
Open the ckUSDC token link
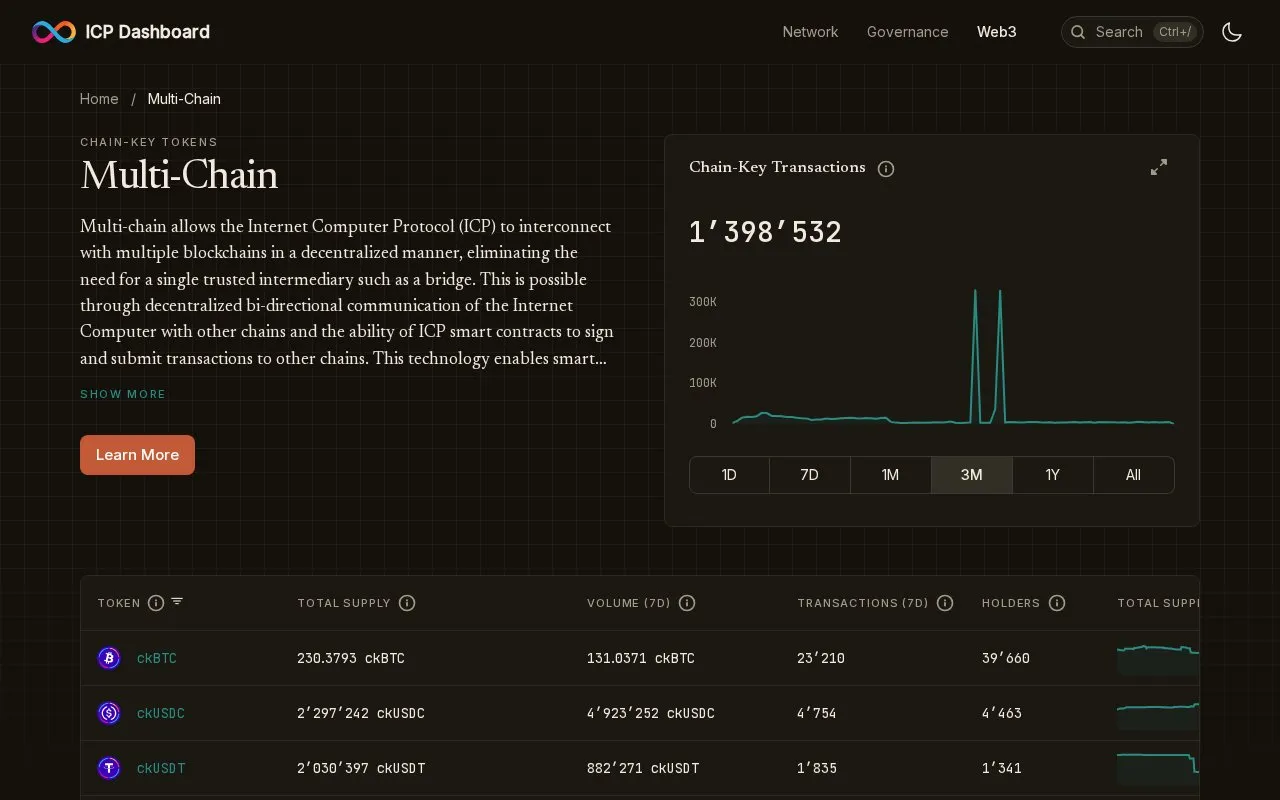point(161,713)
